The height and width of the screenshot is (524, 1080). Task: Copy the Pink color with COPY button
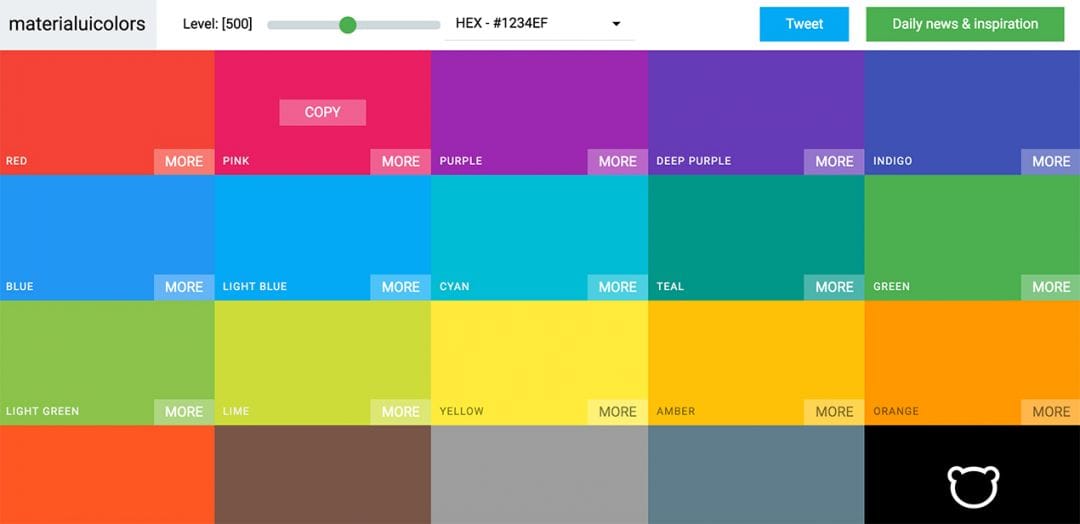[322, 112]
